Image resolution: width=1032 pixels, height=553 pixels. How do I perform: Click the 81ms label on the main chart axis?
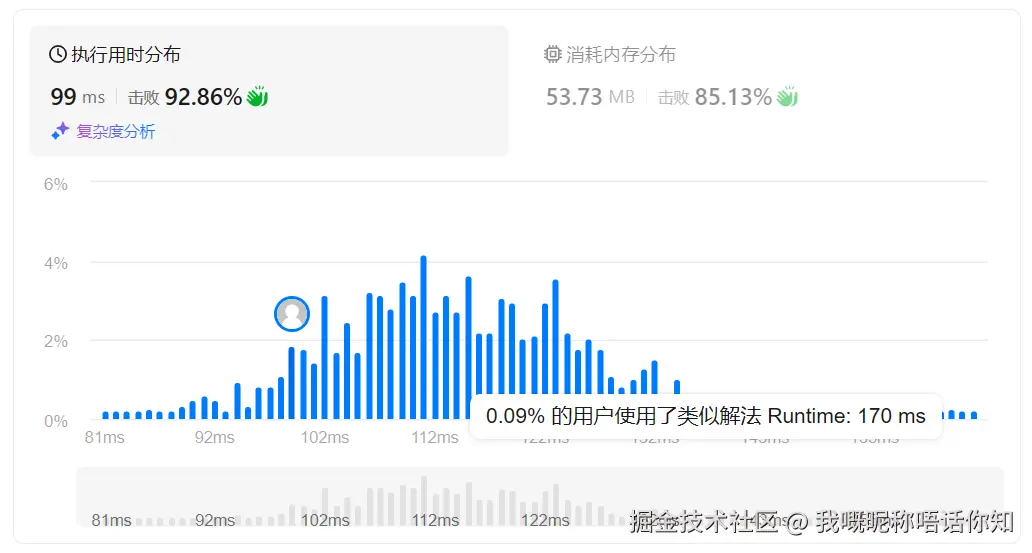point(104,437)
